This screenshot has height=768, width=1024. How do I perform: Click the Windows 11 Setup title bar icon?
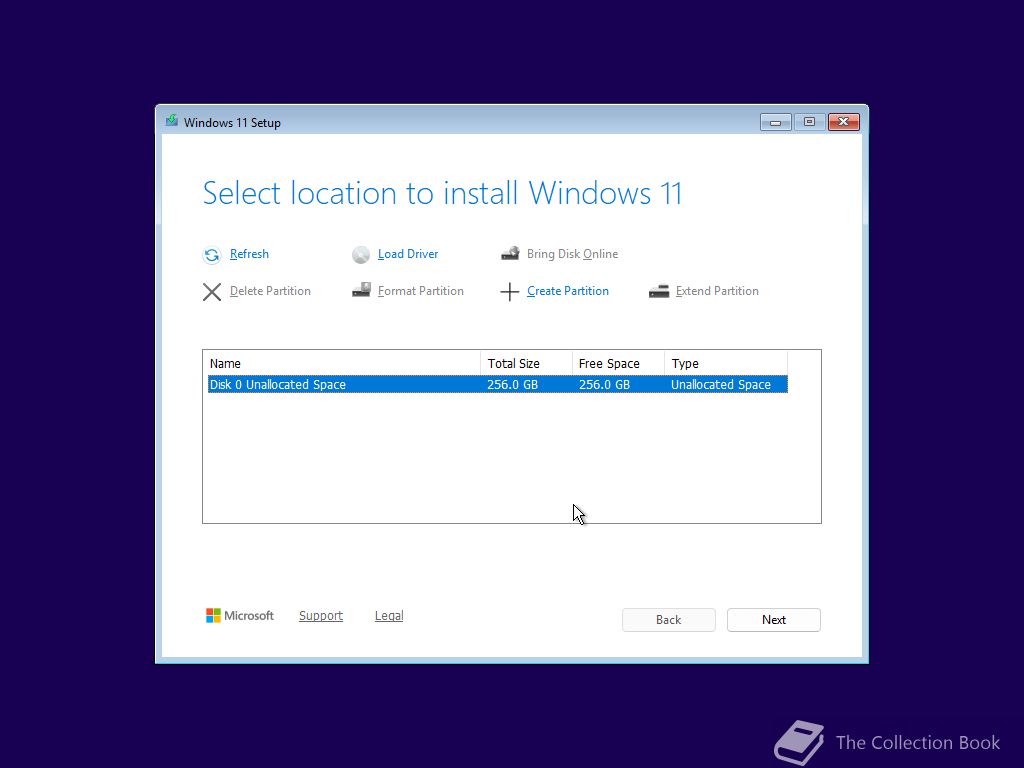(172, 121)
